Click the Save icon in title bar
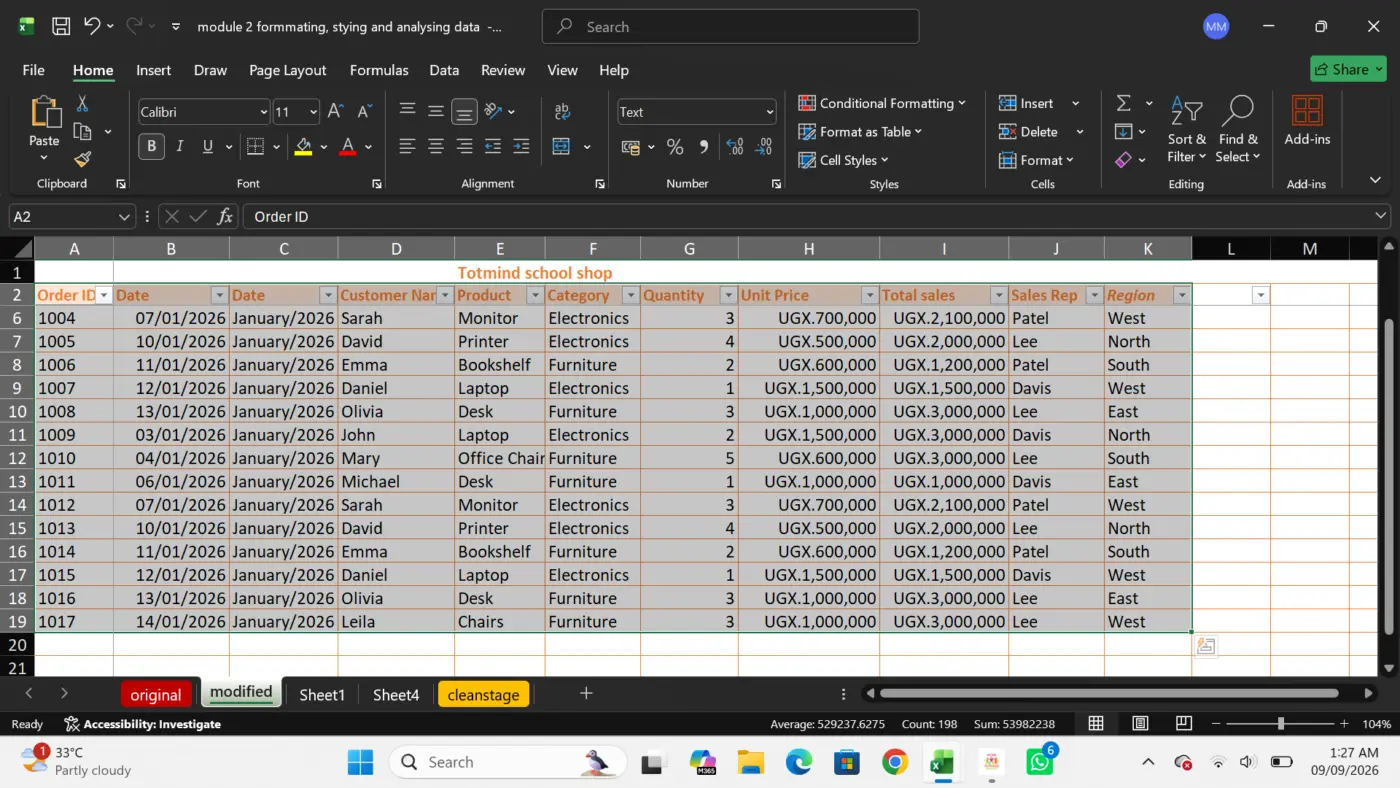The image size is (1400, 788). point(61,27)
